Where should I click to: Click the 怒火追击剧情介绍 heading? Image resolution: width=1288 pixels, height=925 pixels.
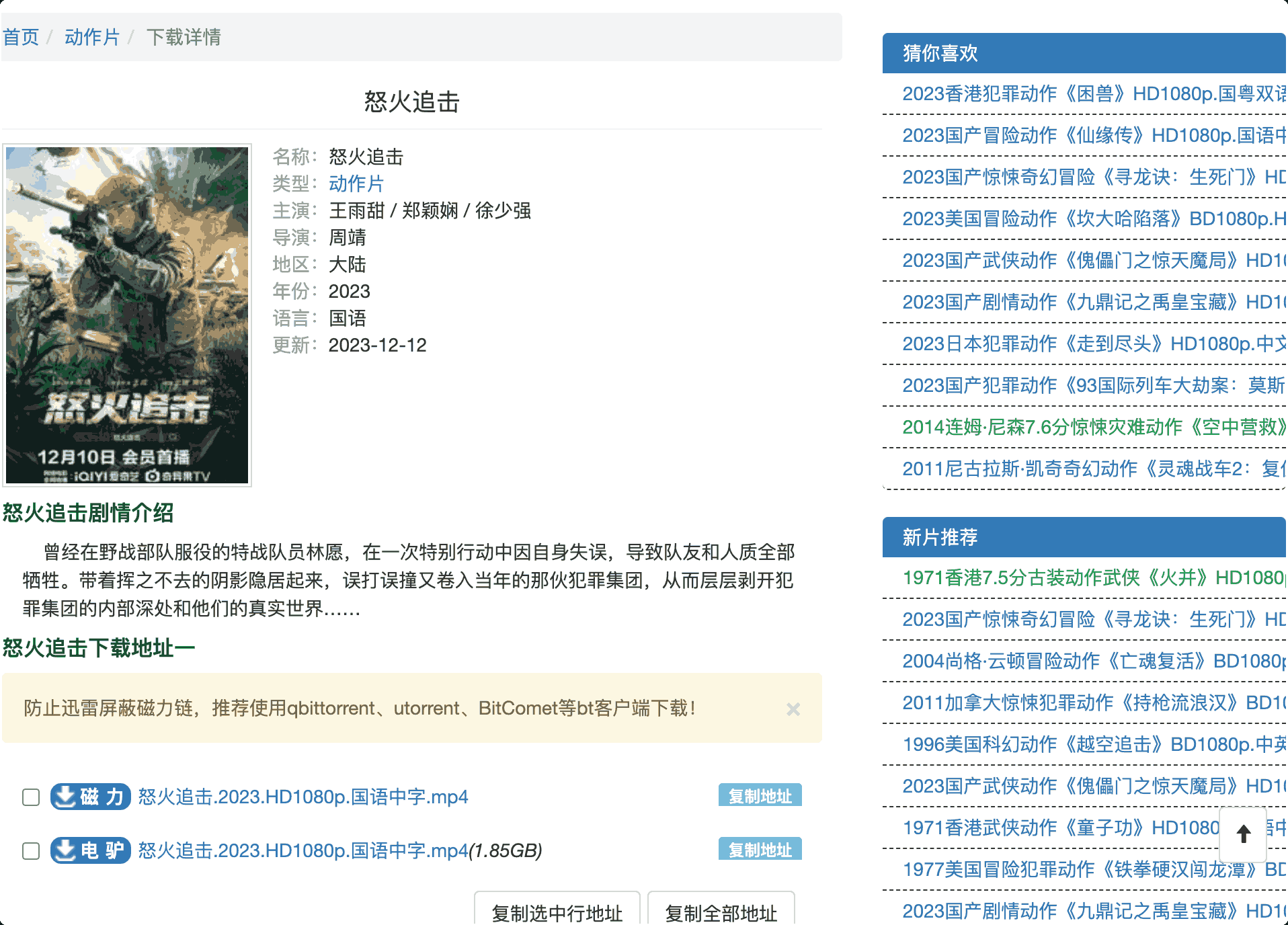88,513
